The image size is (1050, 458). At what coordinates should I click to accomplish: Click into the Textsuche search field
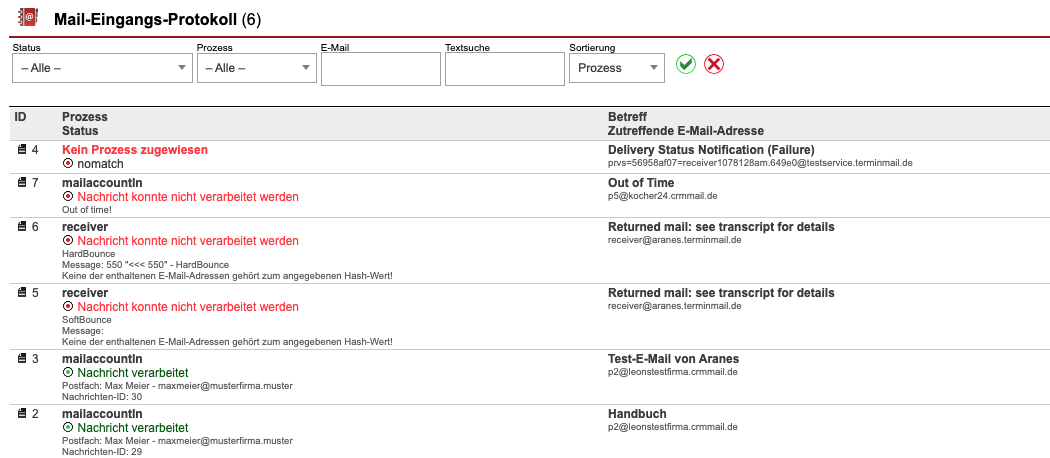(504, 69)
